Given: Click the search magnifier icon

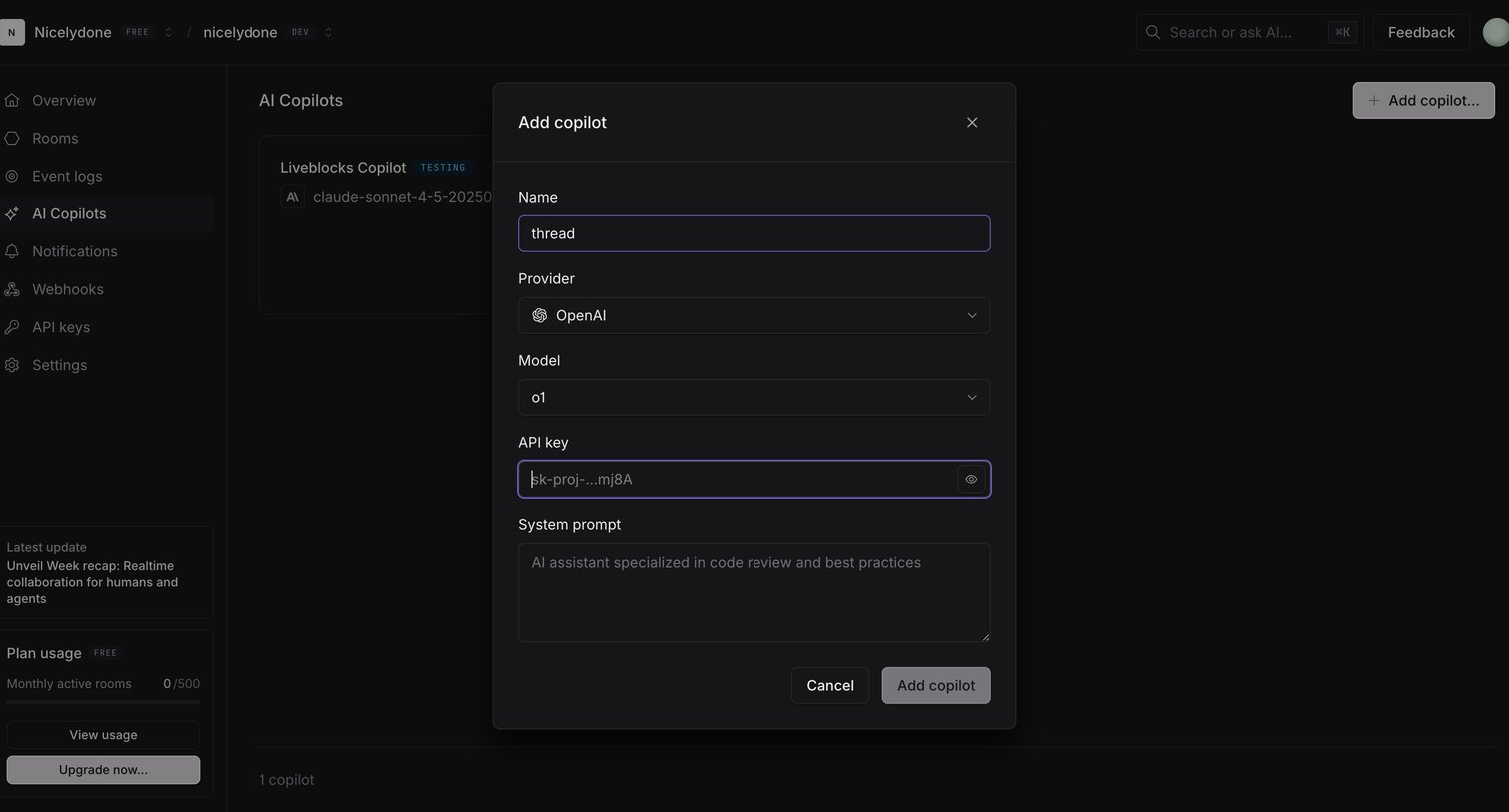Looking at the screenshot, I should (x=1153, y=32).
